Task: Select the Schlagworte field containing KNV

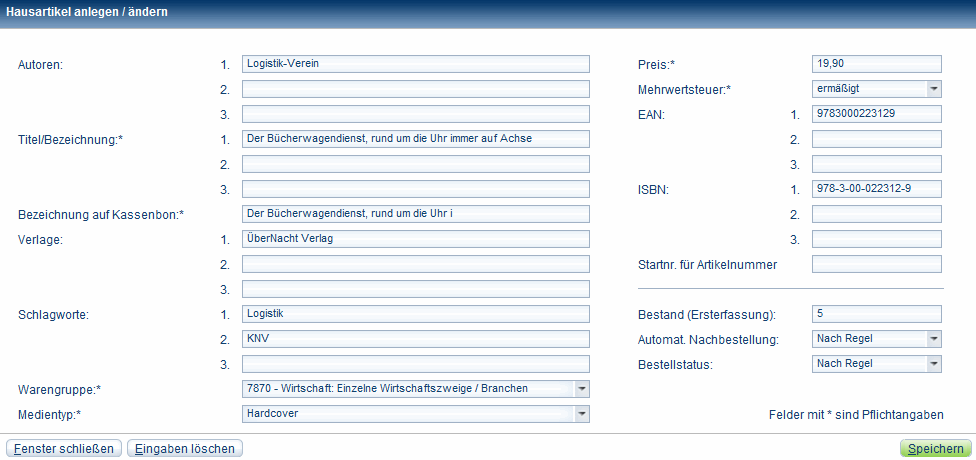Action: (x=416, y=339)
